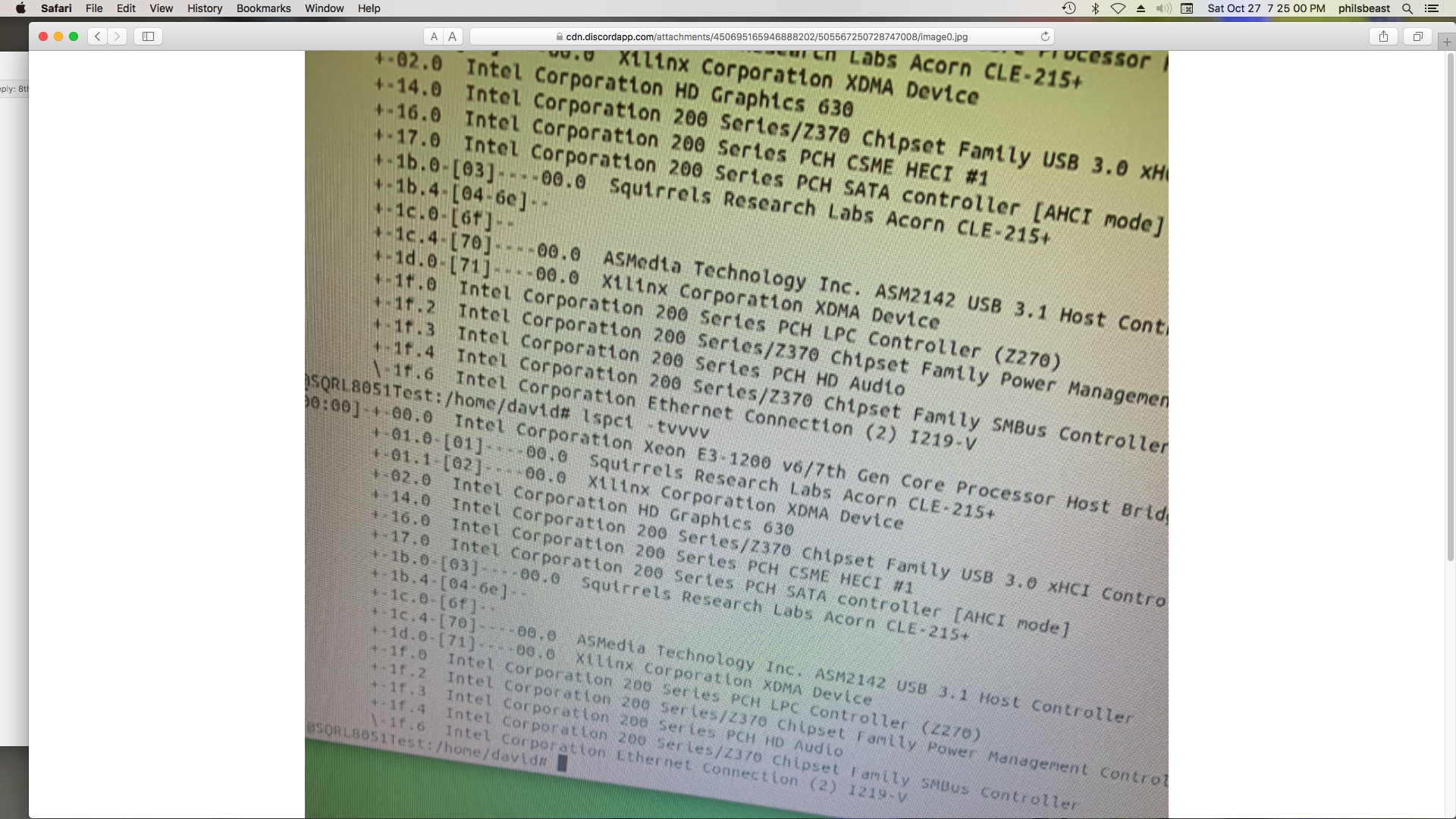Open the Bookmarks menu

point(263,8)
